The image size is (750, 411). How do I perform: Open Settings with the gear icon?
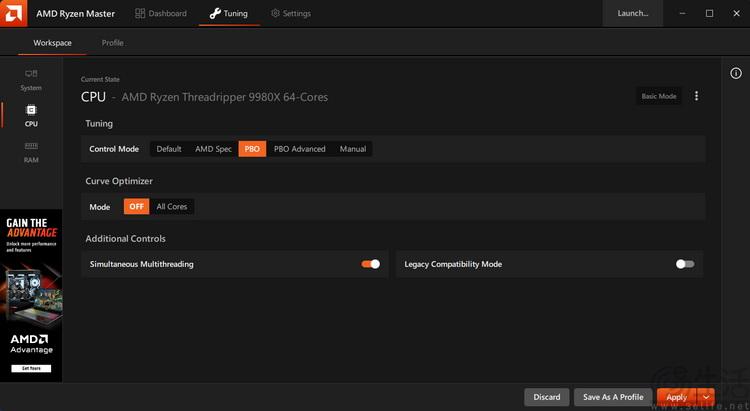click(291, 13)
